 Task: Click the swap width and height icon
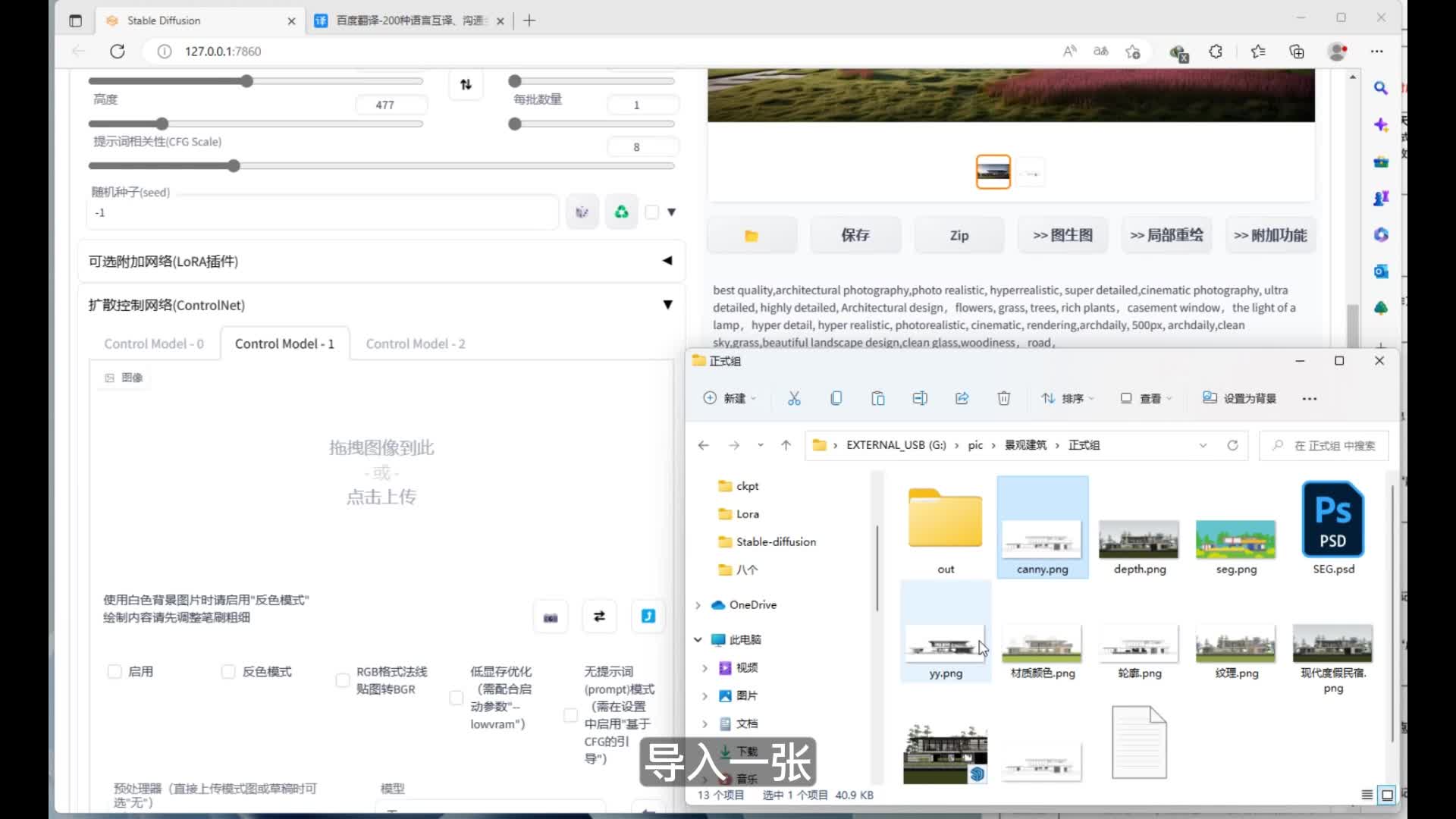pyautogui.click(x=466, y=85)
